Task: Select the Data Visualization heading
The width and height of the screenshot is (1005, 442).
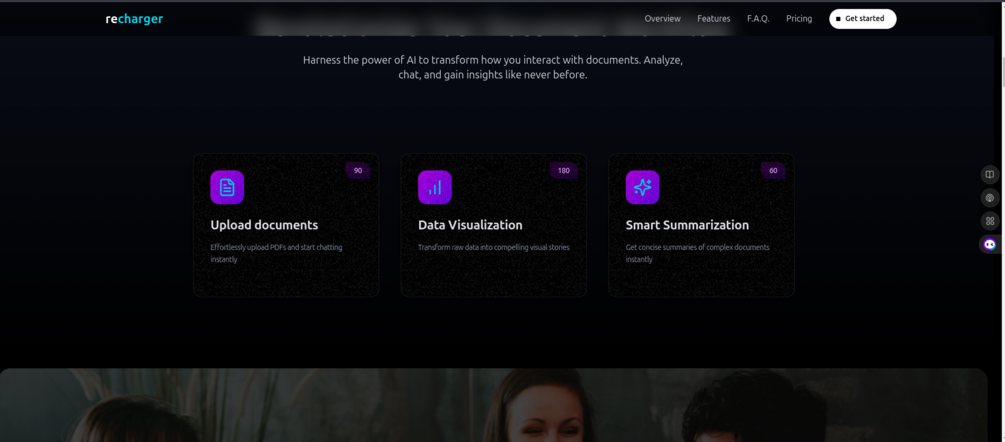Action: [x=470, y=225]
